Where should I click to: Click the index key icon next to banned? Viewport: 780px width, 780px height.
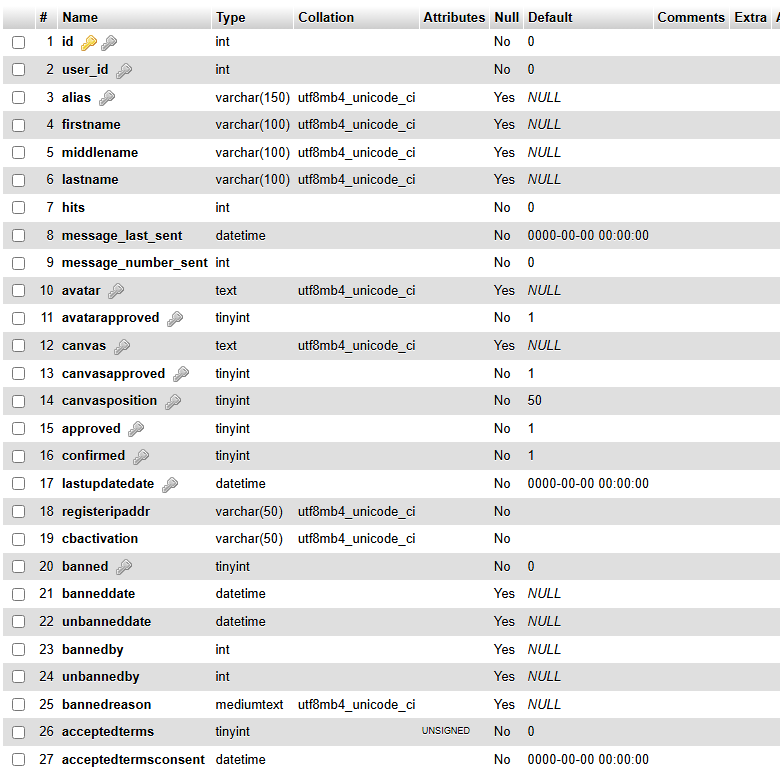point(124,567)
